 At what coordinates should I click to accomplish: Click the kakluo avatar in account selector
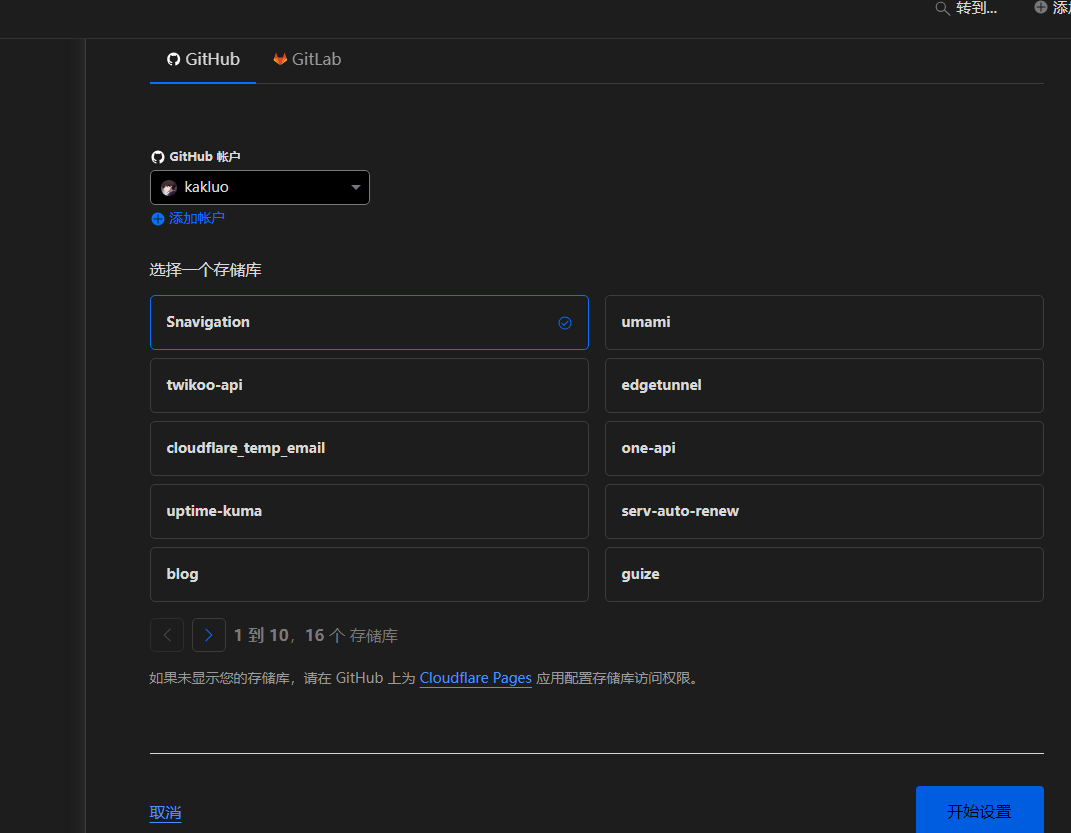169,188
